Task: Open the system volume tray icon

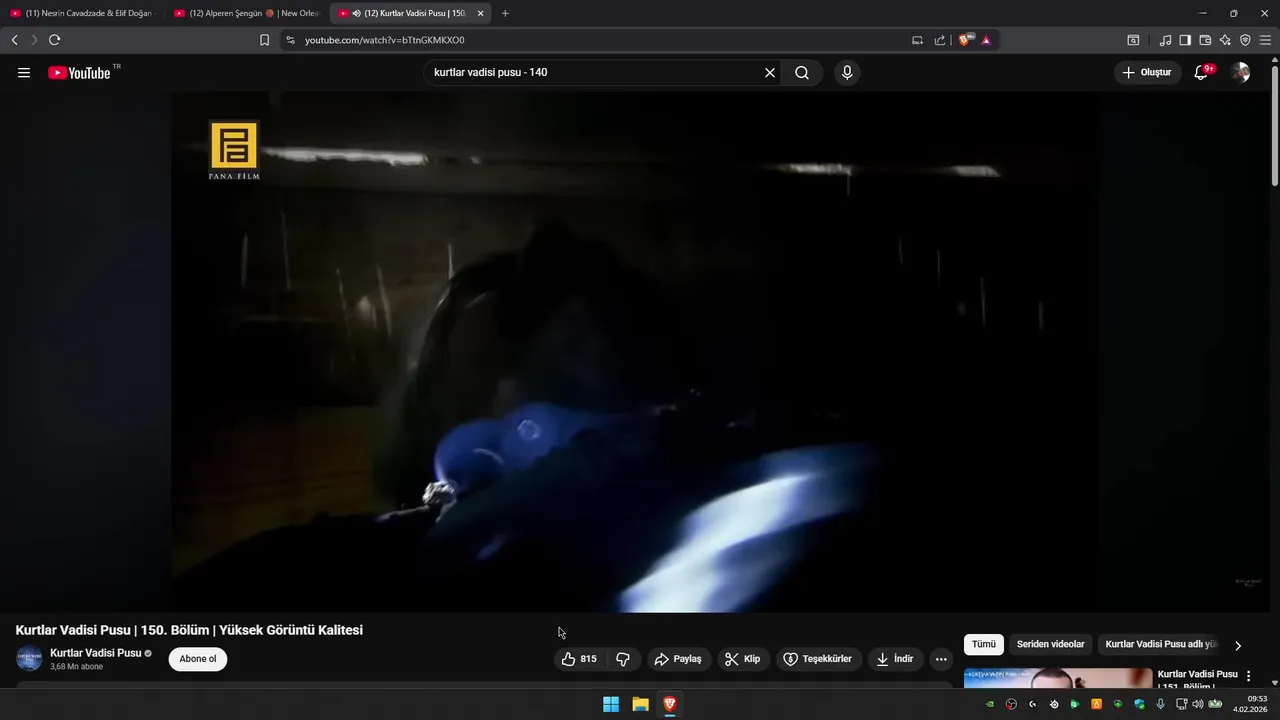Action: point(1197,704)
